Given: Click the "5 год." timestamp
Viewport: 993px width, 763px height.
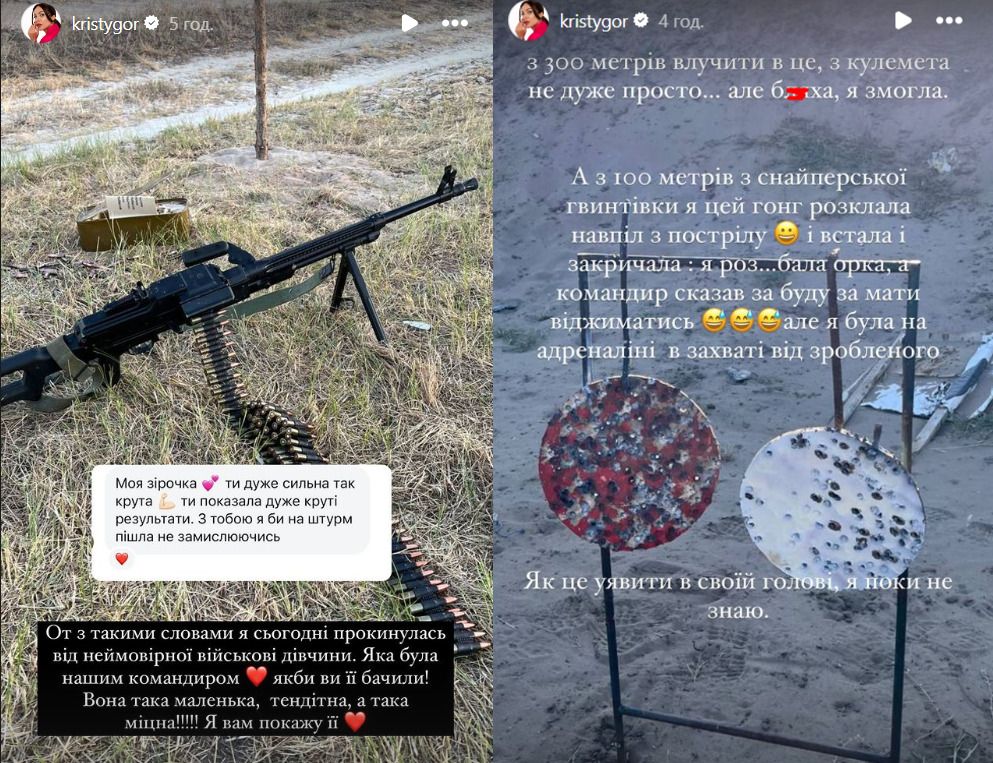Looking at the screenshot, I should click(191, 24).
